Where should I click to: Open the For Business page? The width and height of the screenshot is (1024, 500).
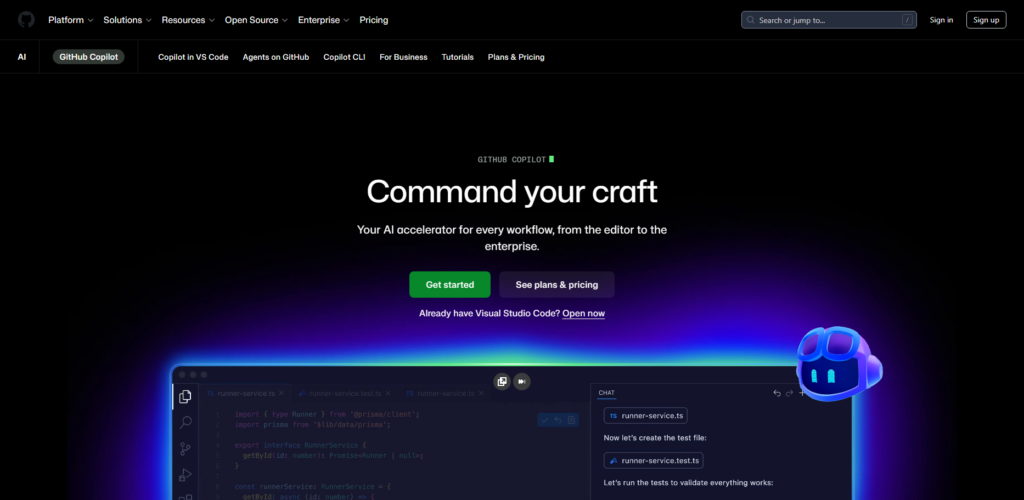click(404, 57)
